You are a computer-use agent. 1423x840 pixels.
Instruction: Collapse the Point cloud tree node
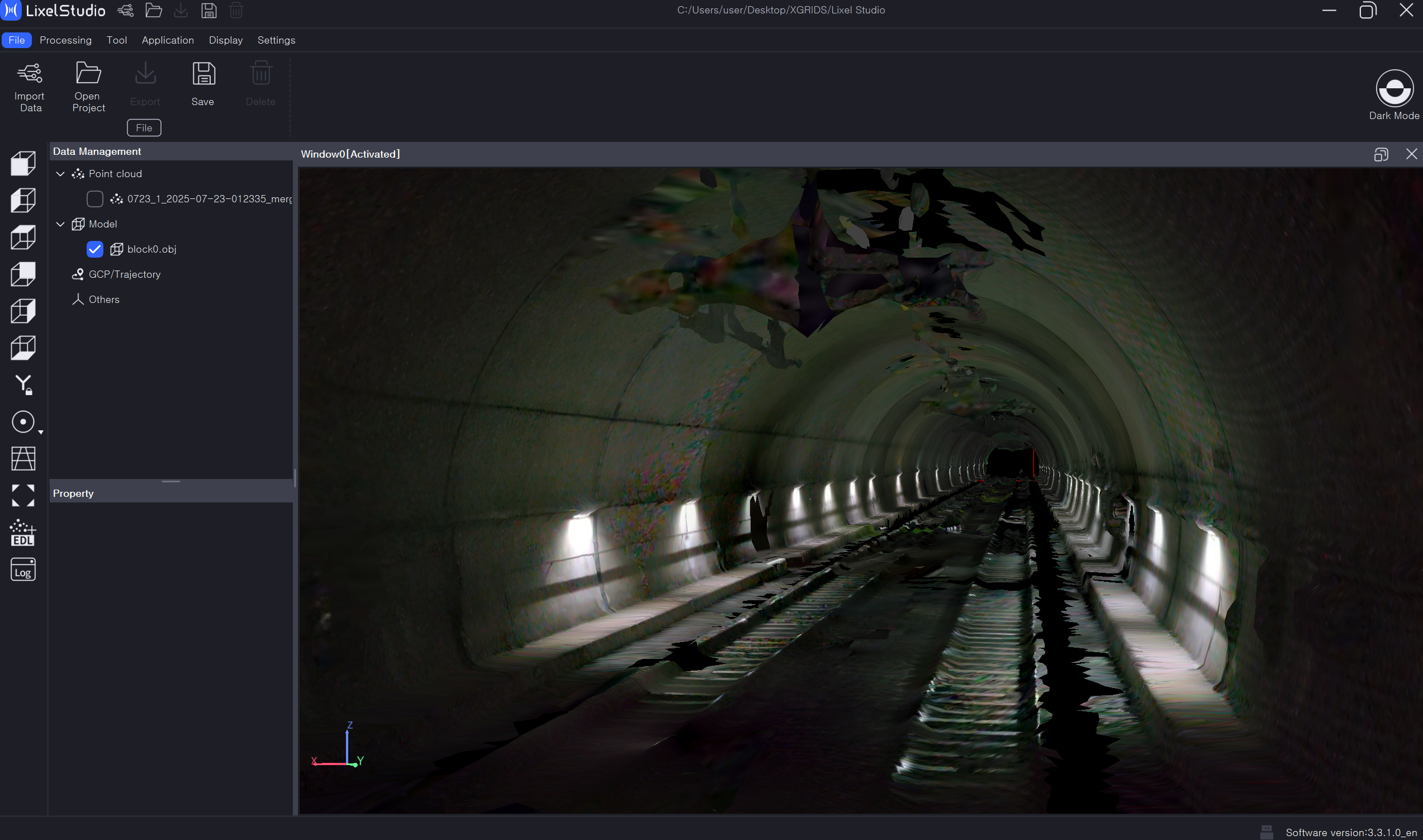click(60, 174)
